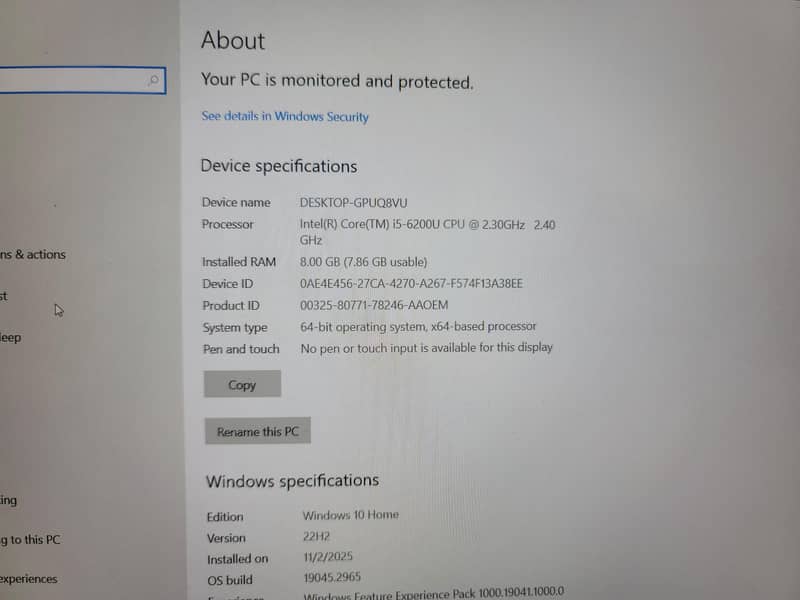Click the Windows 10 Home edition text

pos(350,515)
